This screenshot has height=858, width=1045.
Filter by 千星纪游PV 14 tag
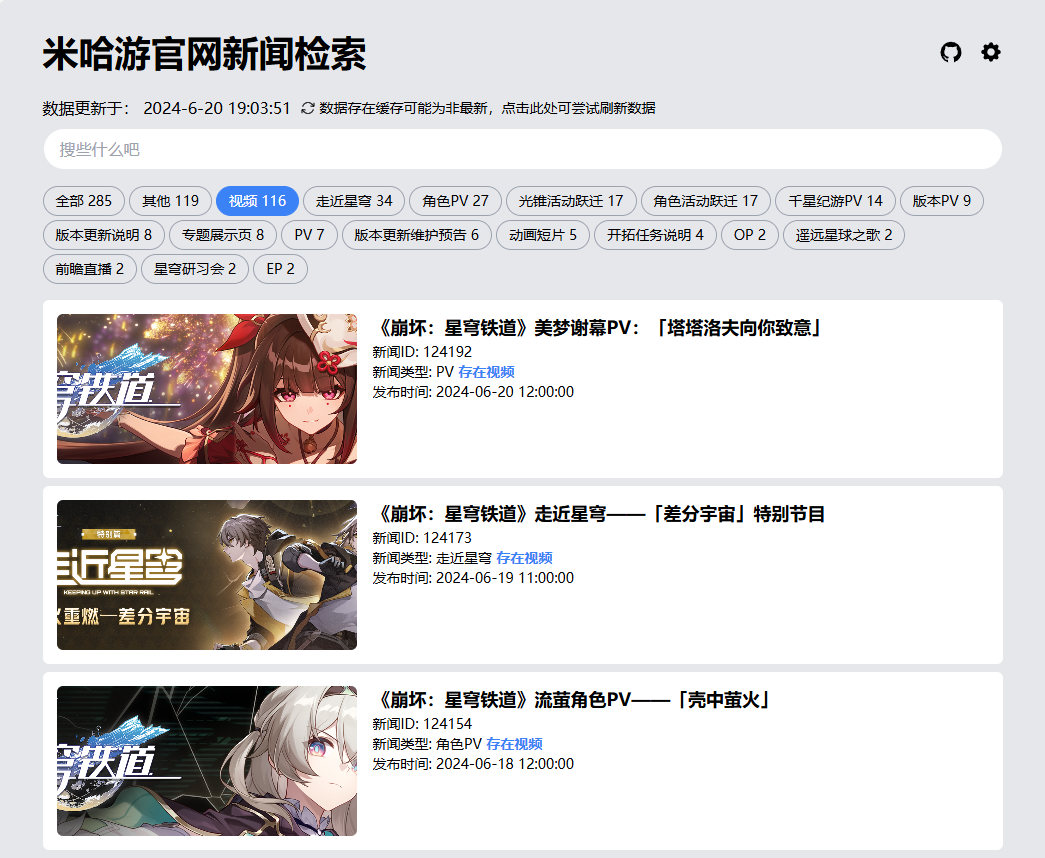[x=835, y=201]
